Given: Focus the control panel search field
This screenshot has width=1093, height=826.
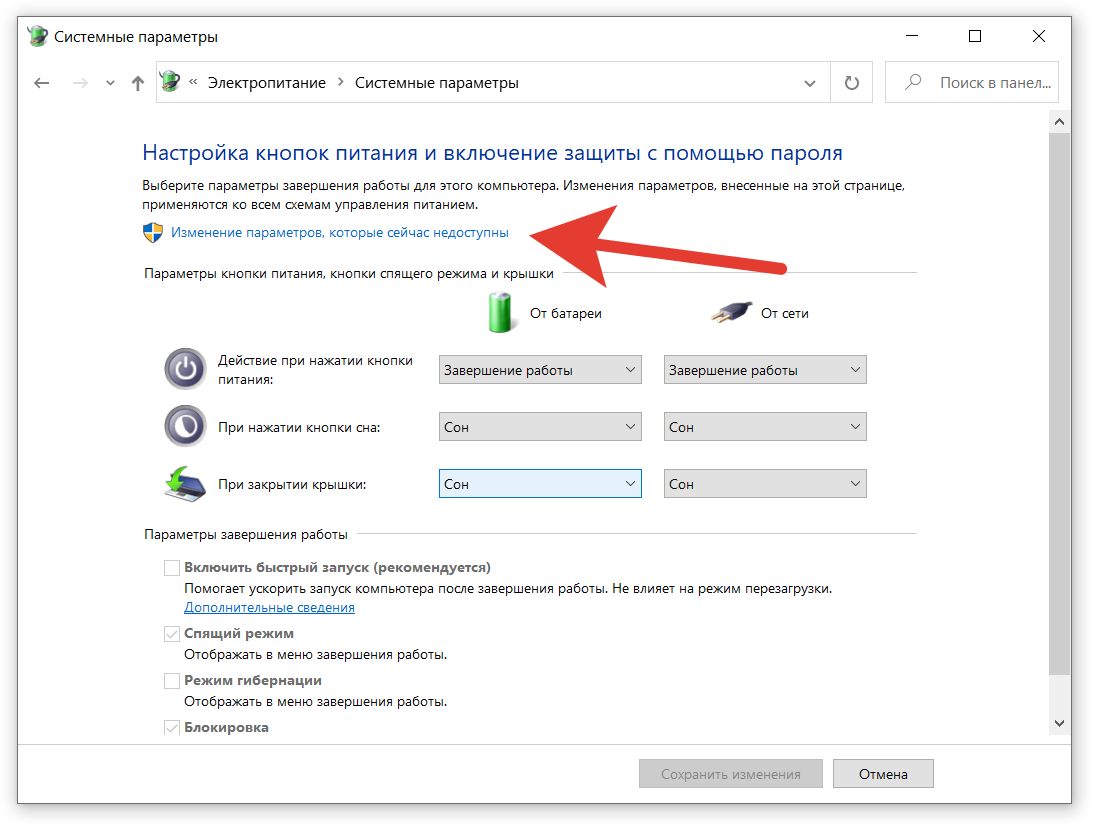Looking at the screenshot, I should click(972, 82).
